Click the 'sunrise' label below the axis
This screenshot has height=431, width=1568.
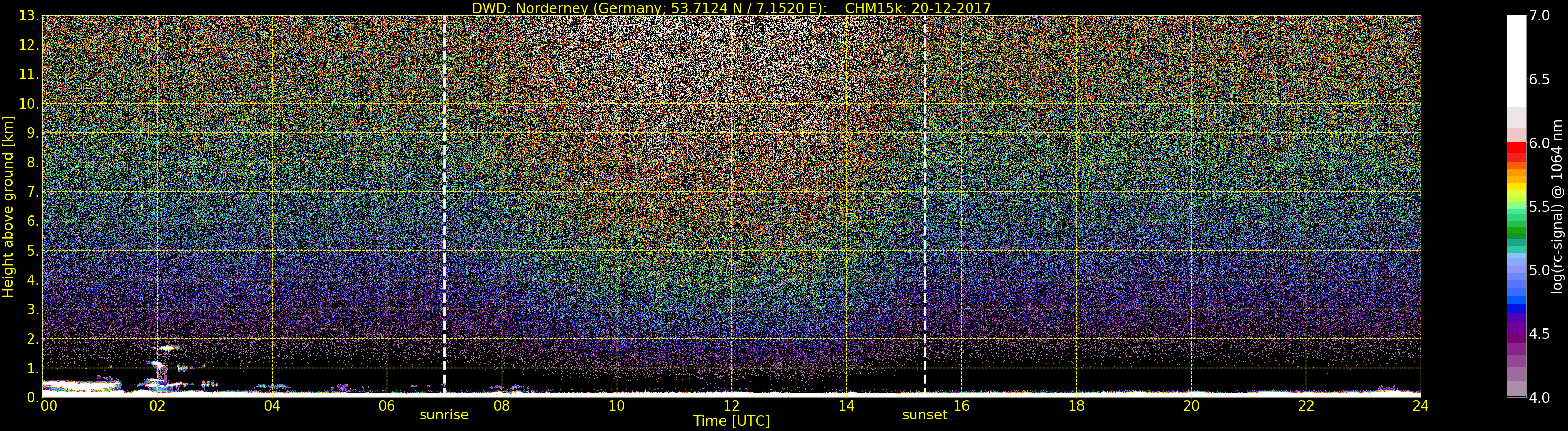click(444, 415)
